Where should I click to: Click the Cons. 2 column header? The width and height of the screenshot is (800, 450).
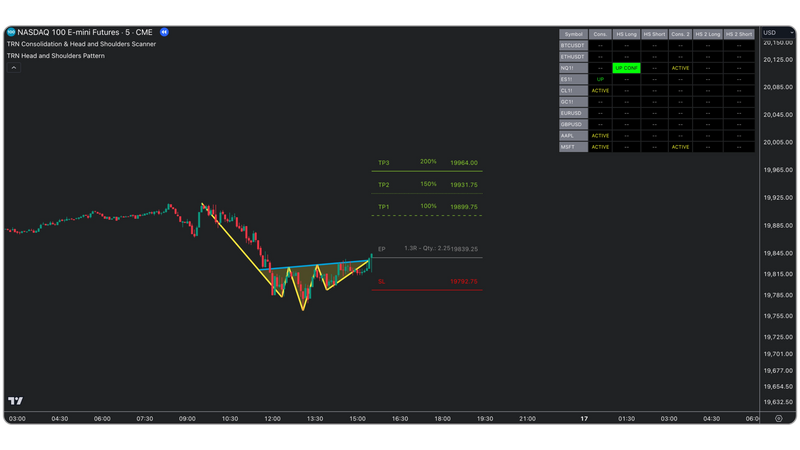tap(681, 34)
